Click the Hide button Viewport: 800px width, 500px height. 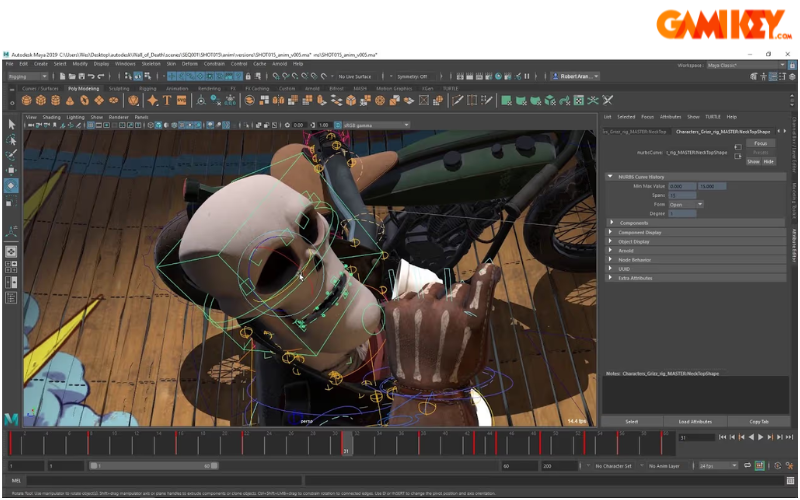coord(769,162)
